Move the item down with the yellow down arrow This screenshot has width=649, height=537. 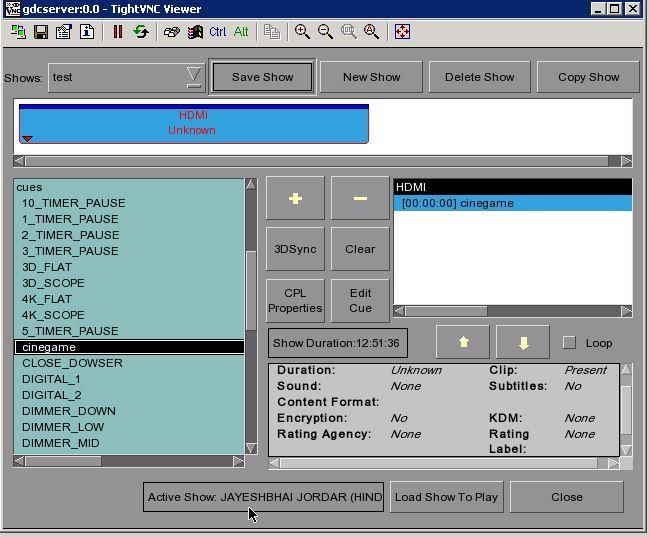[523, 342]
